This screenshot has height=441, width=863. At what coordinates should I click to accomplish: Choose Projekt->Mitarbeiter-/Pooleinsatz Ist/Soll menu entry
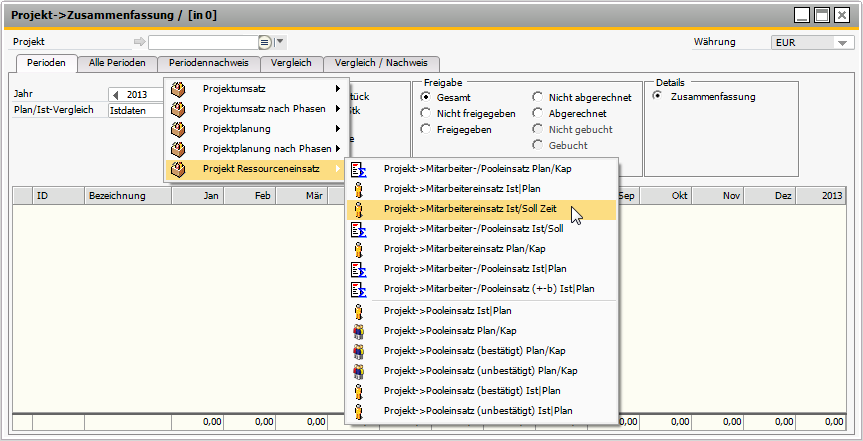tap(482, 229)
